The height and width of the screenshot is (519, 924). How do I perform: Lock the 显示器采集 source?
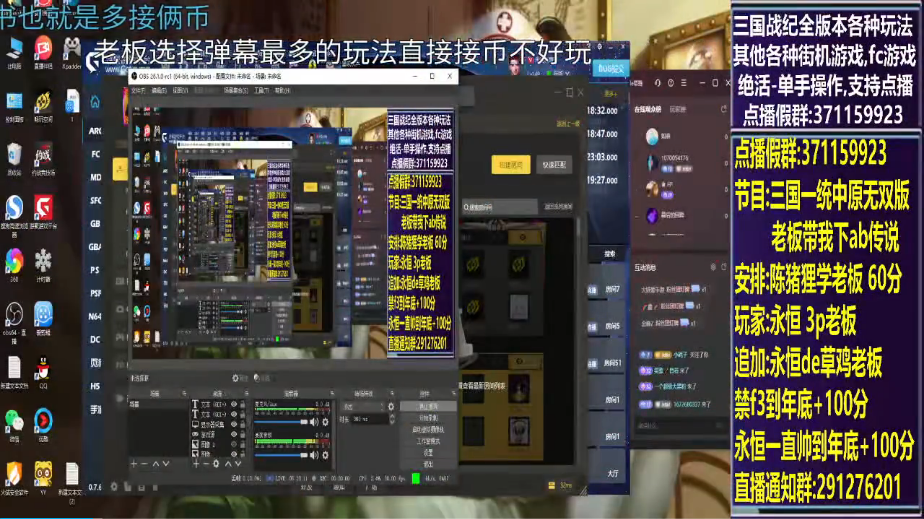[x=243, y=424]
